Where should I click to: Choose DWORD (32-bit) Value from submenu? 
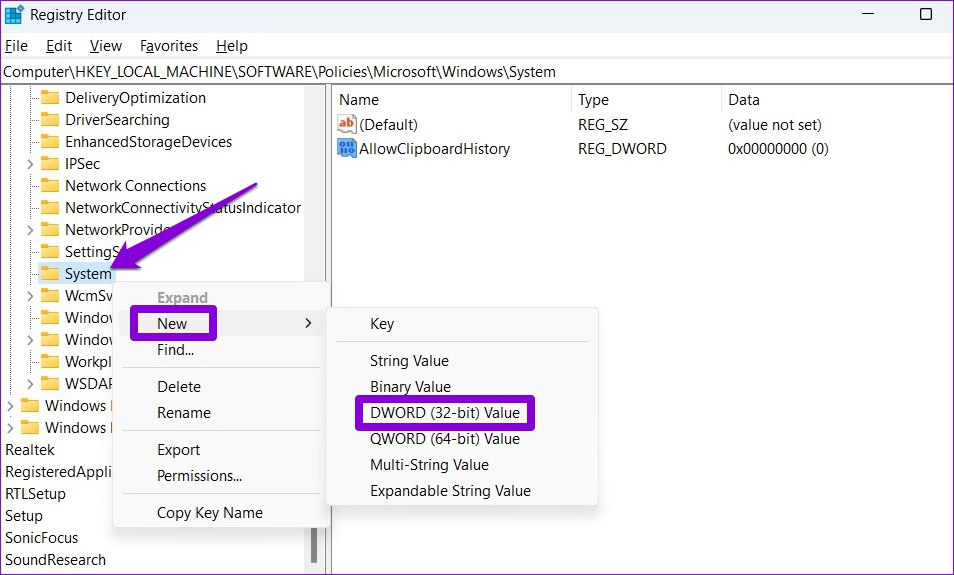click(445, 413)
